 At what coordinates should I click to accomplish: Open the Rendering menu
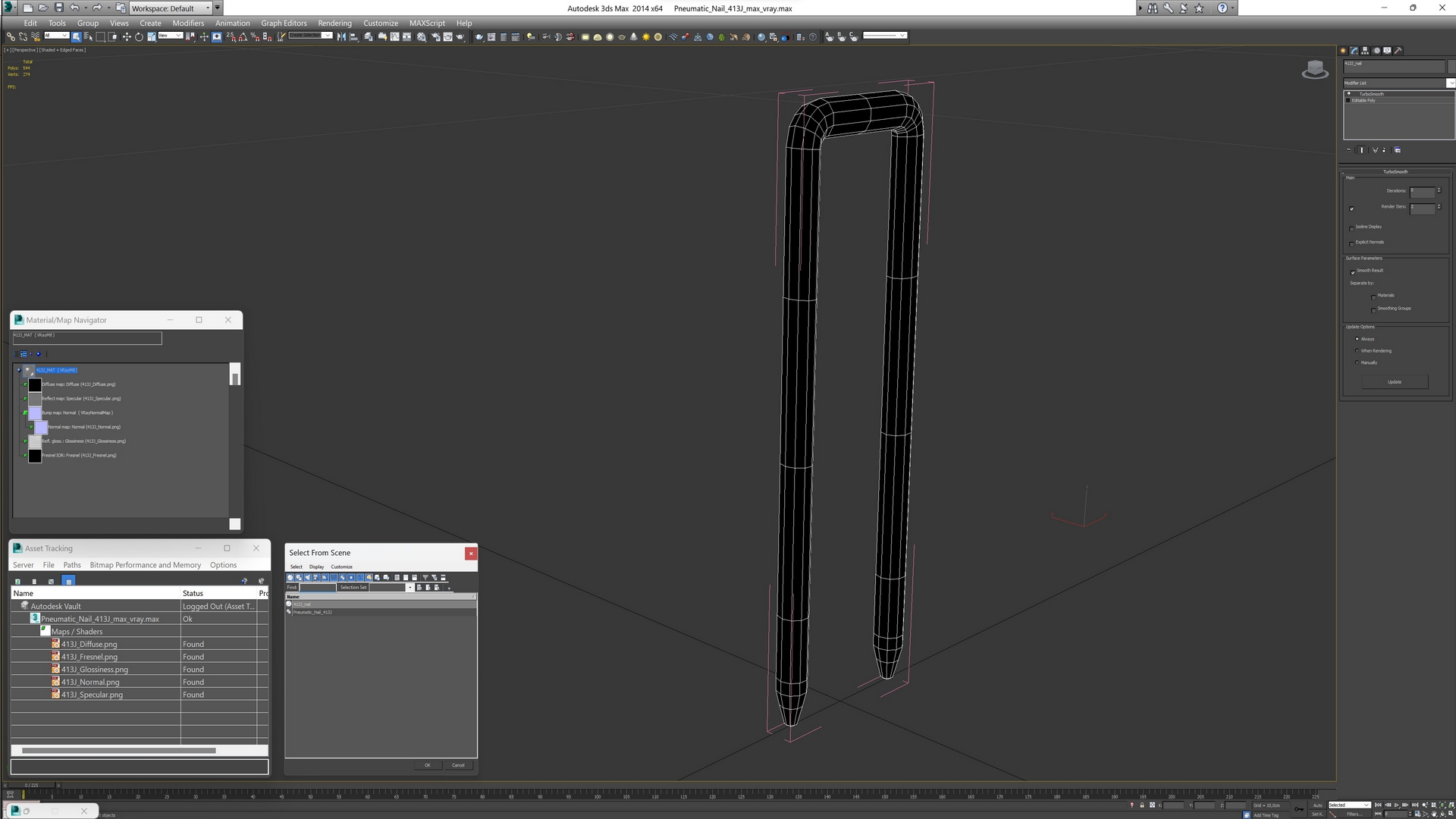point(334,23)
